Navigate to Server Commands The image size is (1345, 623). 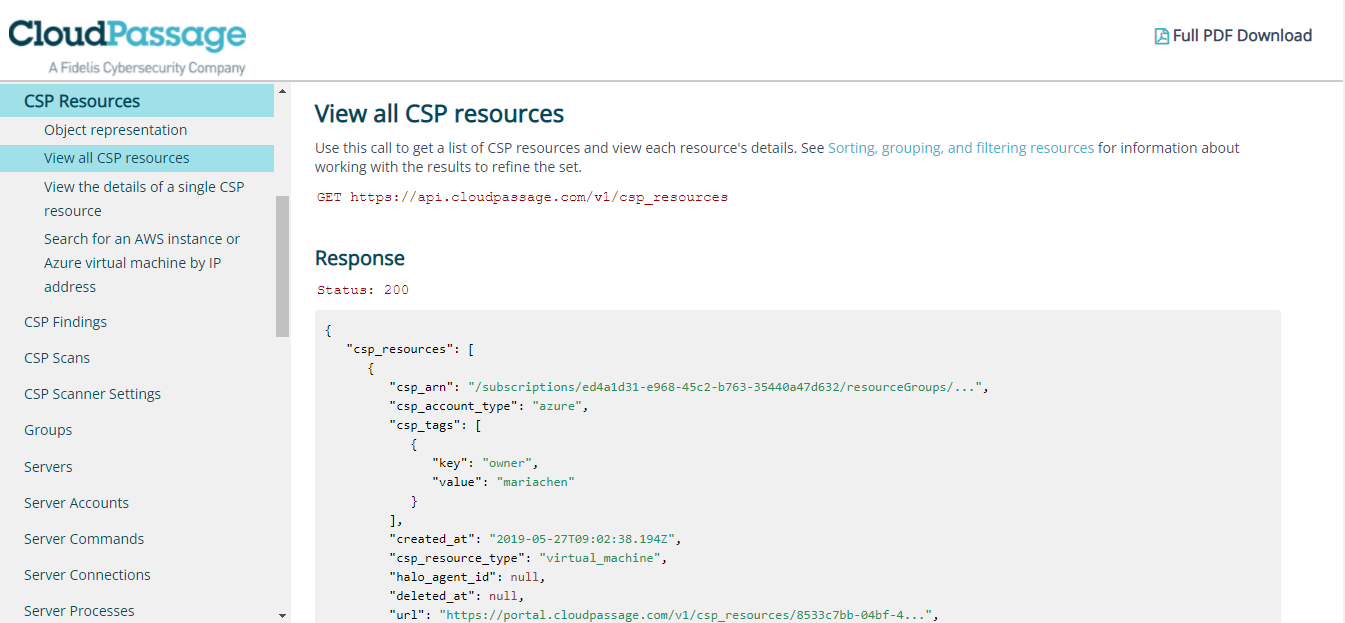pos(84,539)
